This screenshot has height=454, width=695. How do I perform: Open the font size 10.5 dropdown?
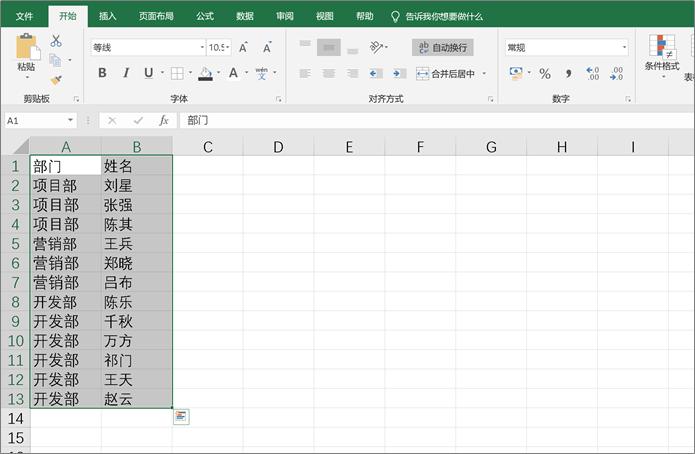click(228, 47)
